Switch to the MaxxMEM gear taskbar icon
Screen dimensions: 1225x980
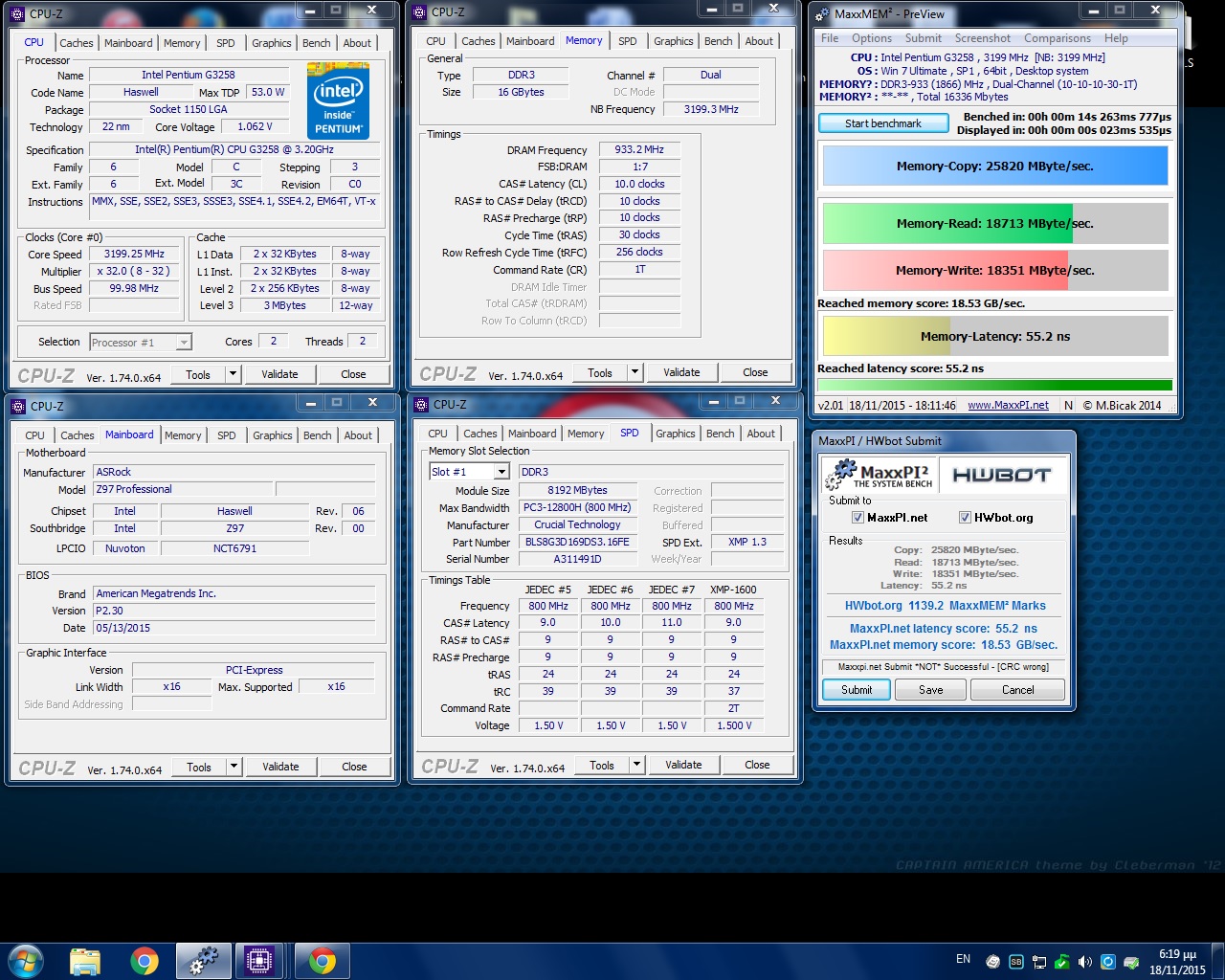pyautogui.click(x=203, y=961)
